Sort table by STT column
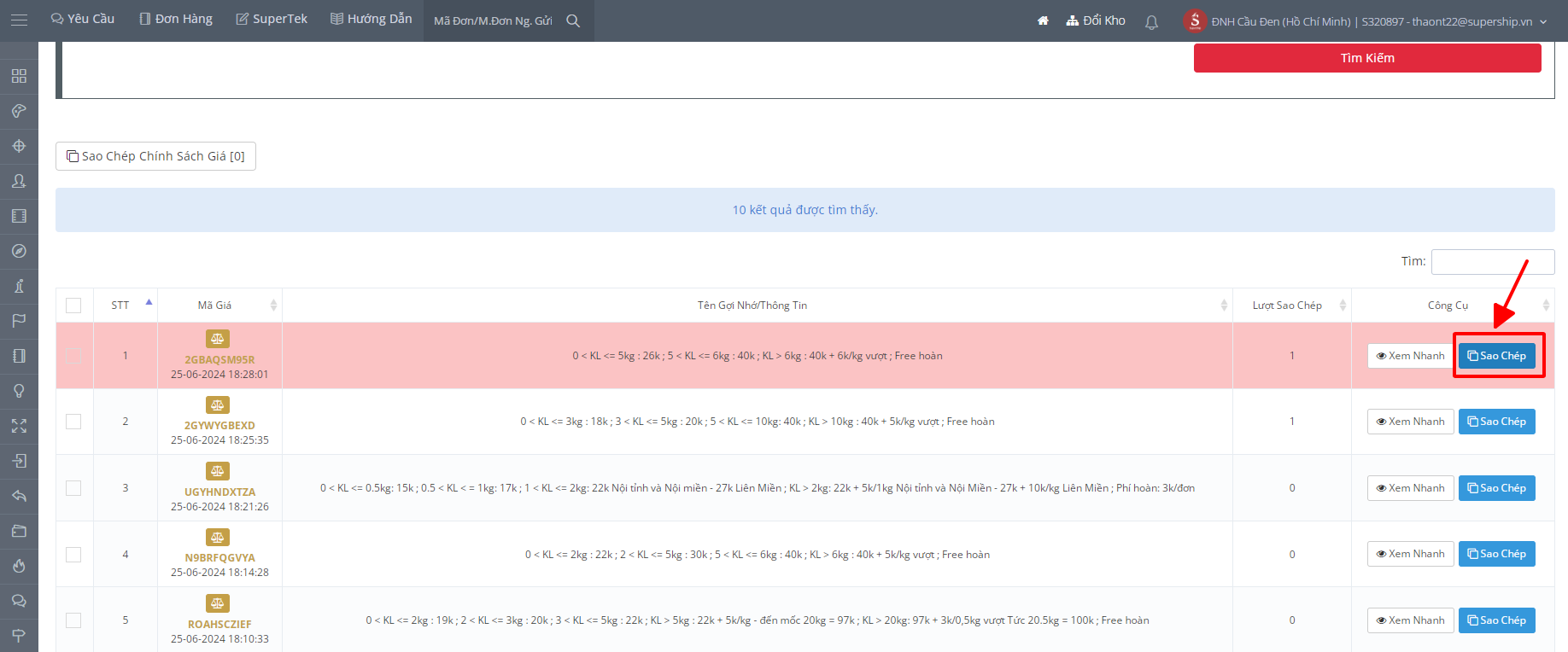 click(126, 306)
